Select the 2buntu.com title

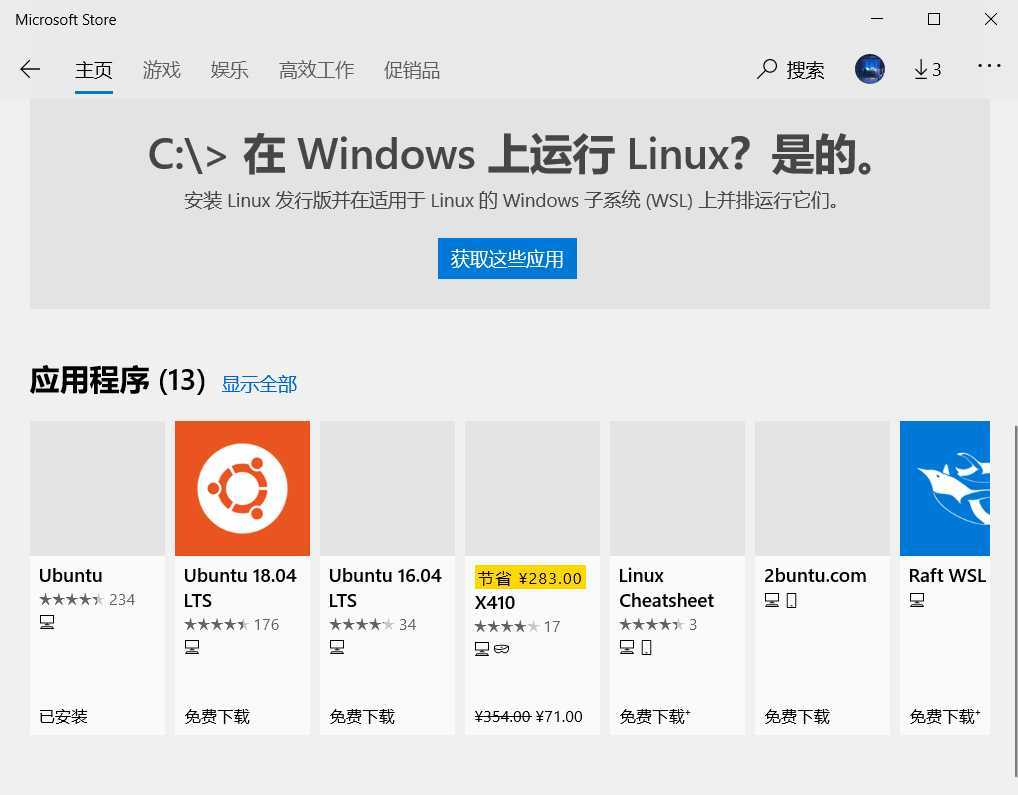(x=815, y=576)
